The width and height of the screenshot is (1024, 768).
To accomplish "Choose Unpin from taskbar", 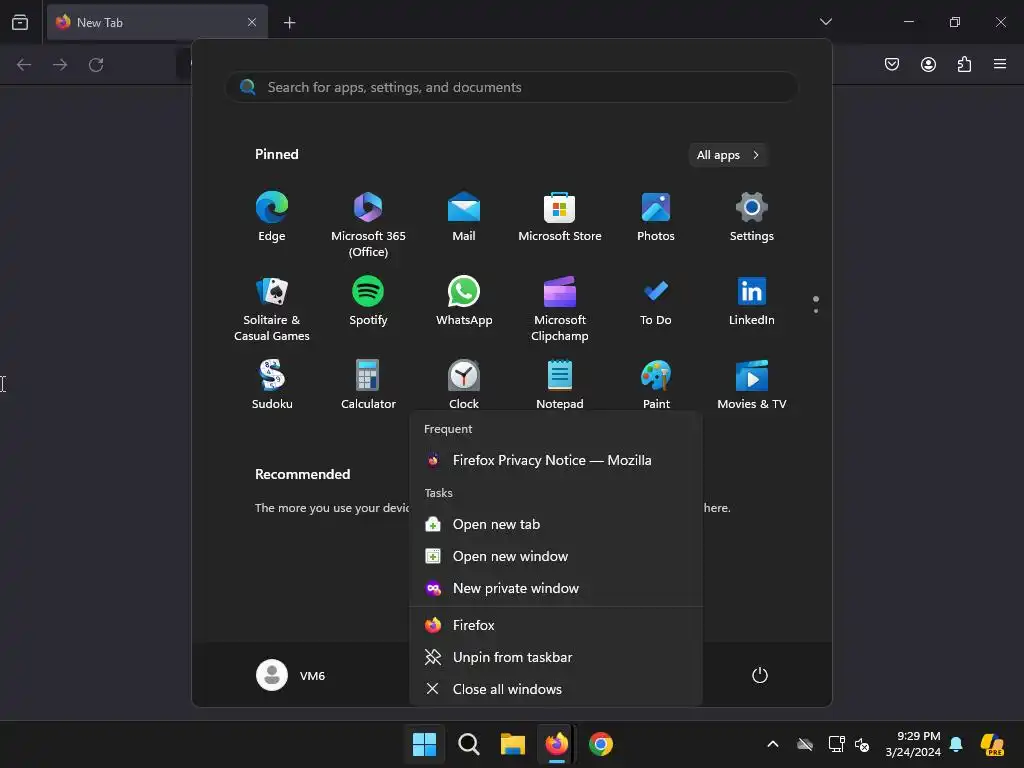I will (x=556, y=658).
